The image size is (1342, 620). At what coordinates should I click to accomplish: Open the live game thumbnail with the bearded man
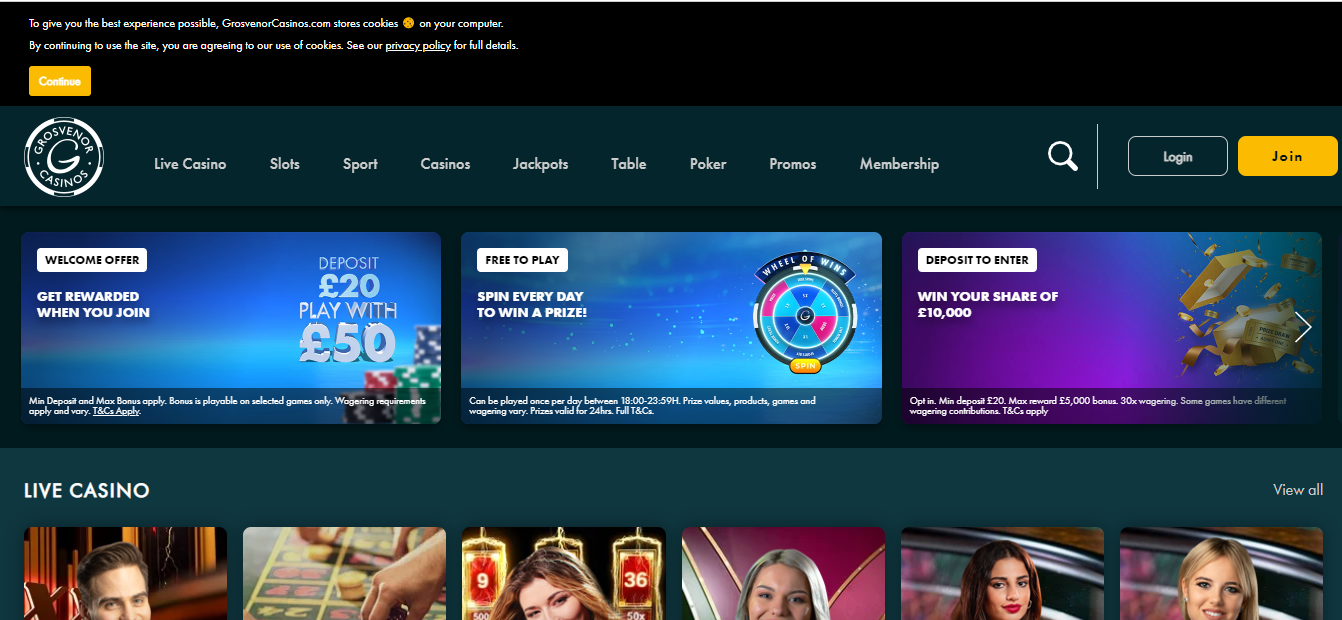pos(125,574)
